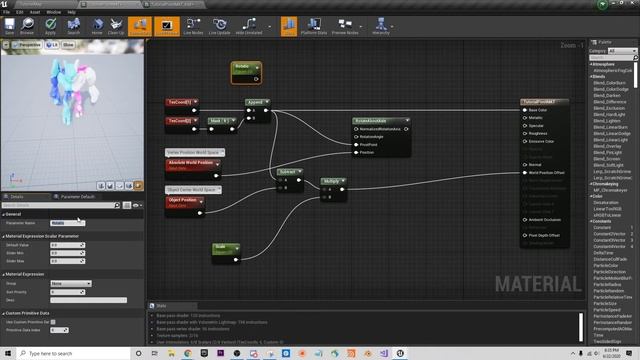Image resolution: width=640 pixels, height=360 pixels.
Task: Open viewport options arrow beside Perspective
Action: pos(6,45)
